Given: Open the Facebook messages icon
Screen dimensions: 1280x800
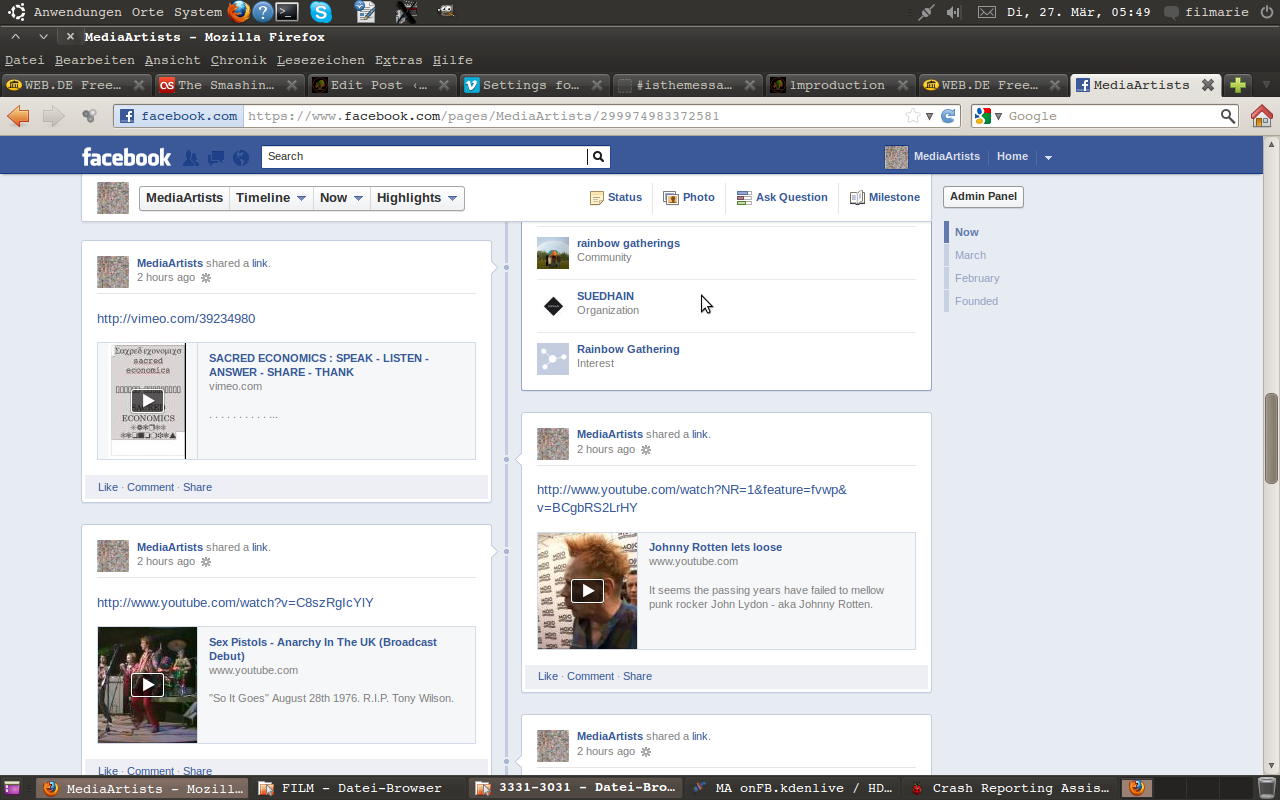Looking at the screenshot, I should coord(216,157).
